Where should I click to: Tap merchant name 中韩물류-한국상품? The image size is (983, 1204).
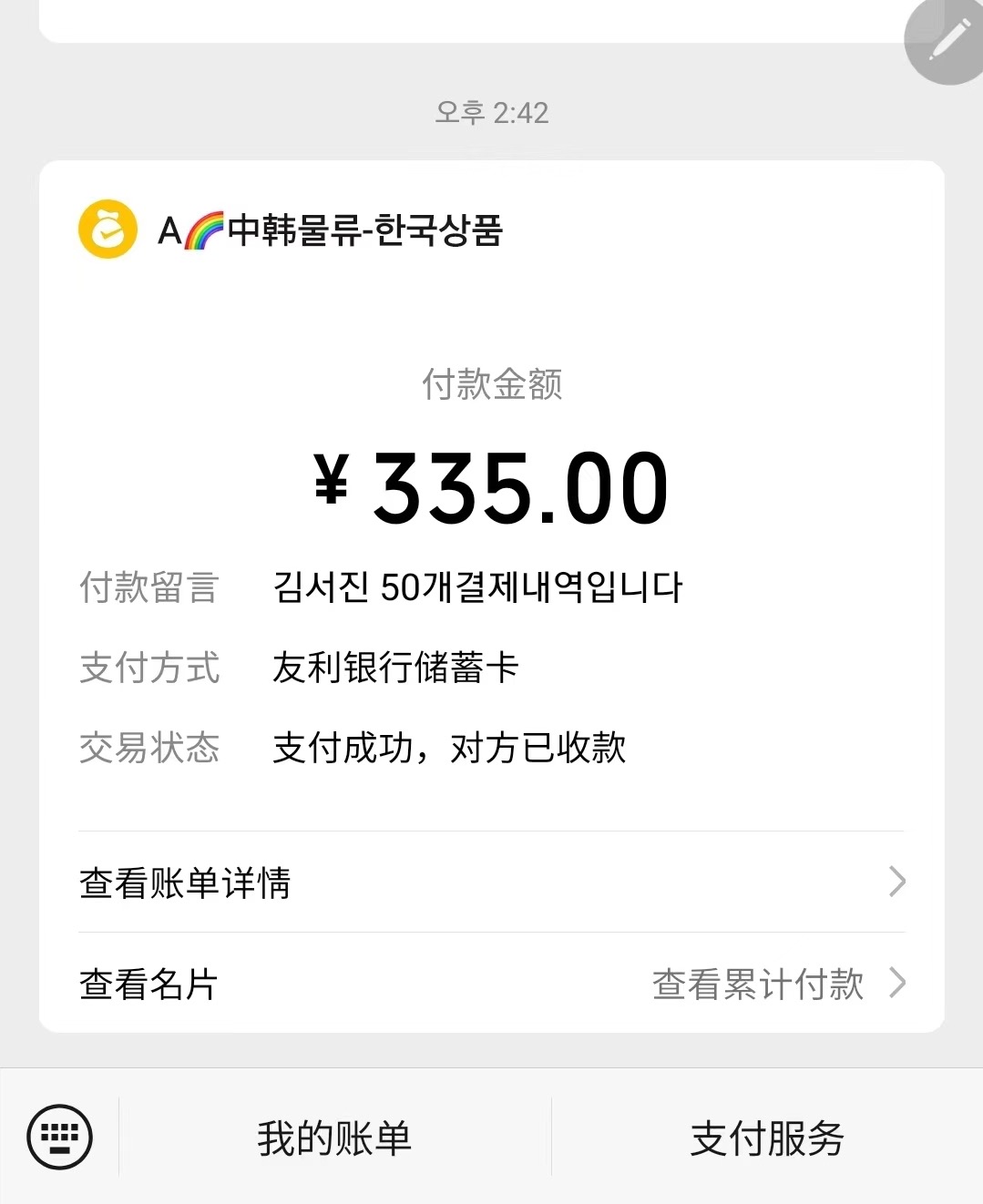(365, 230)
